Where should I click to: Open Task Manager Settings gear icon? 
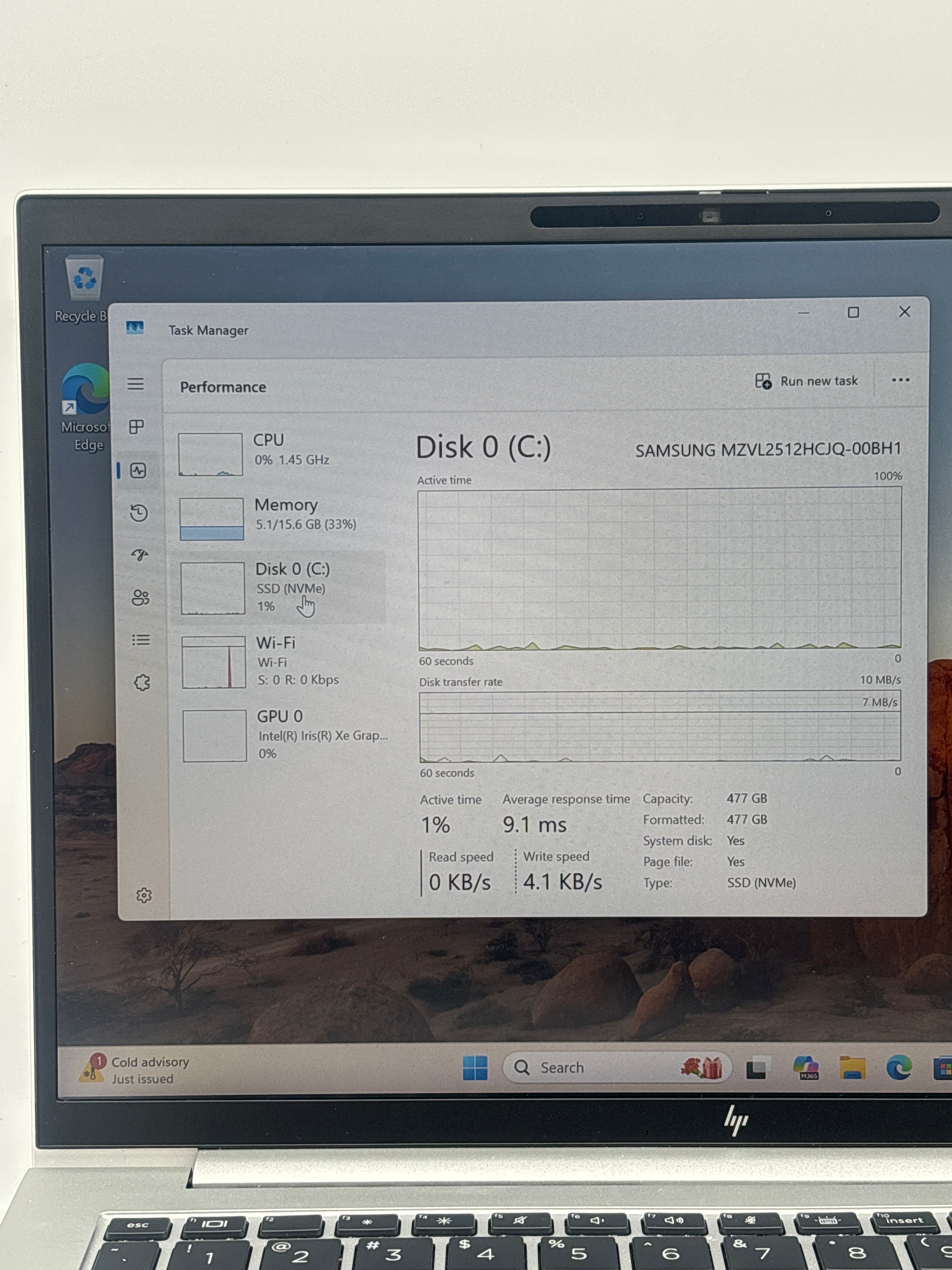(144, 895)
